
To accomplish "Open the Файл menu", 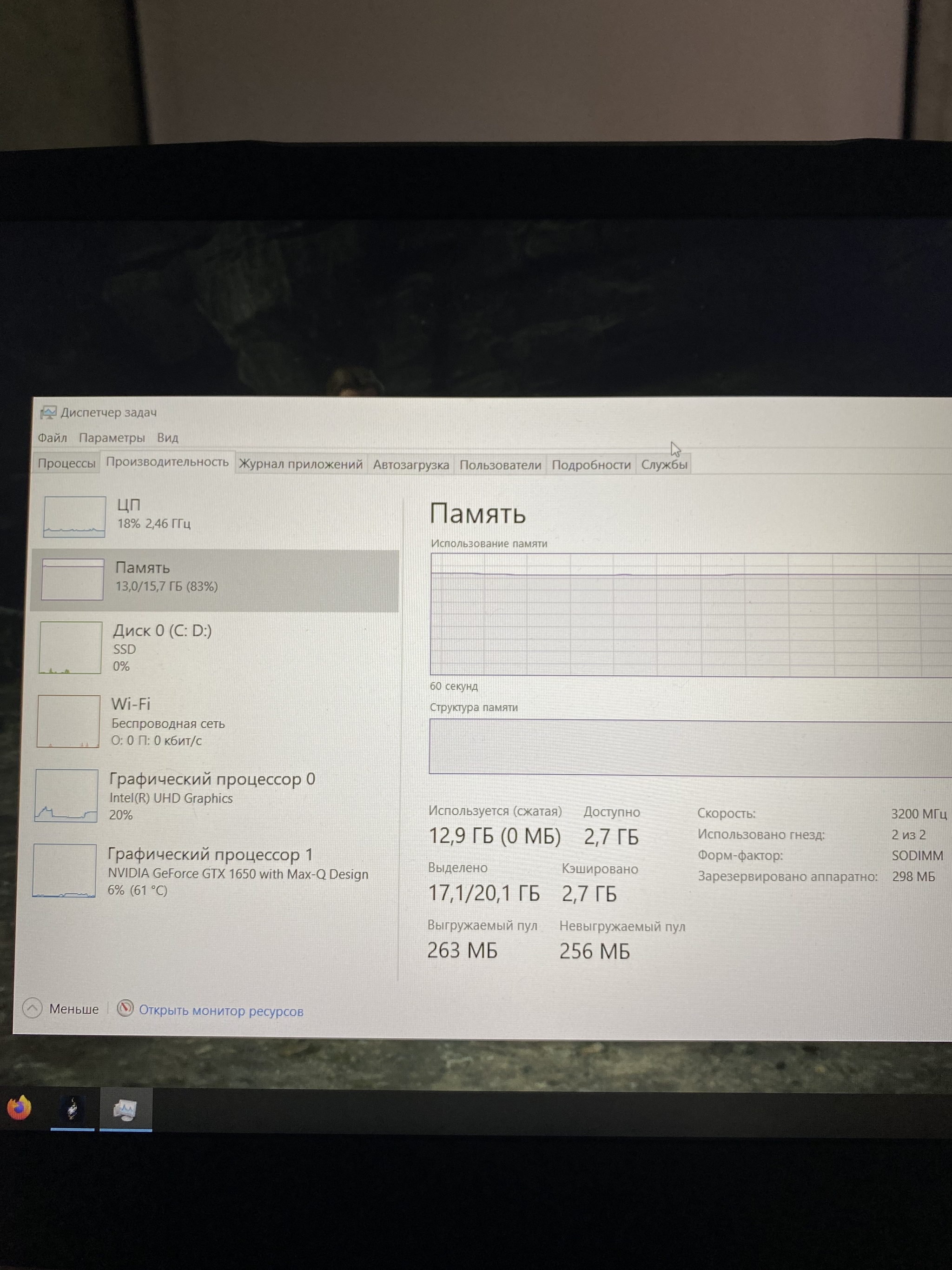I will pyautogui.click(x=52, y=438).
